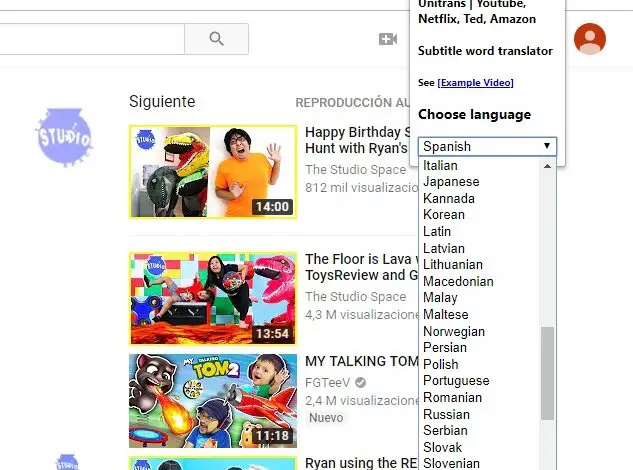The width and height of the screenshot is (633, 470).
Task: Open The Studio Space channel under Floor is Lava
Action: [x=355, y=296]
